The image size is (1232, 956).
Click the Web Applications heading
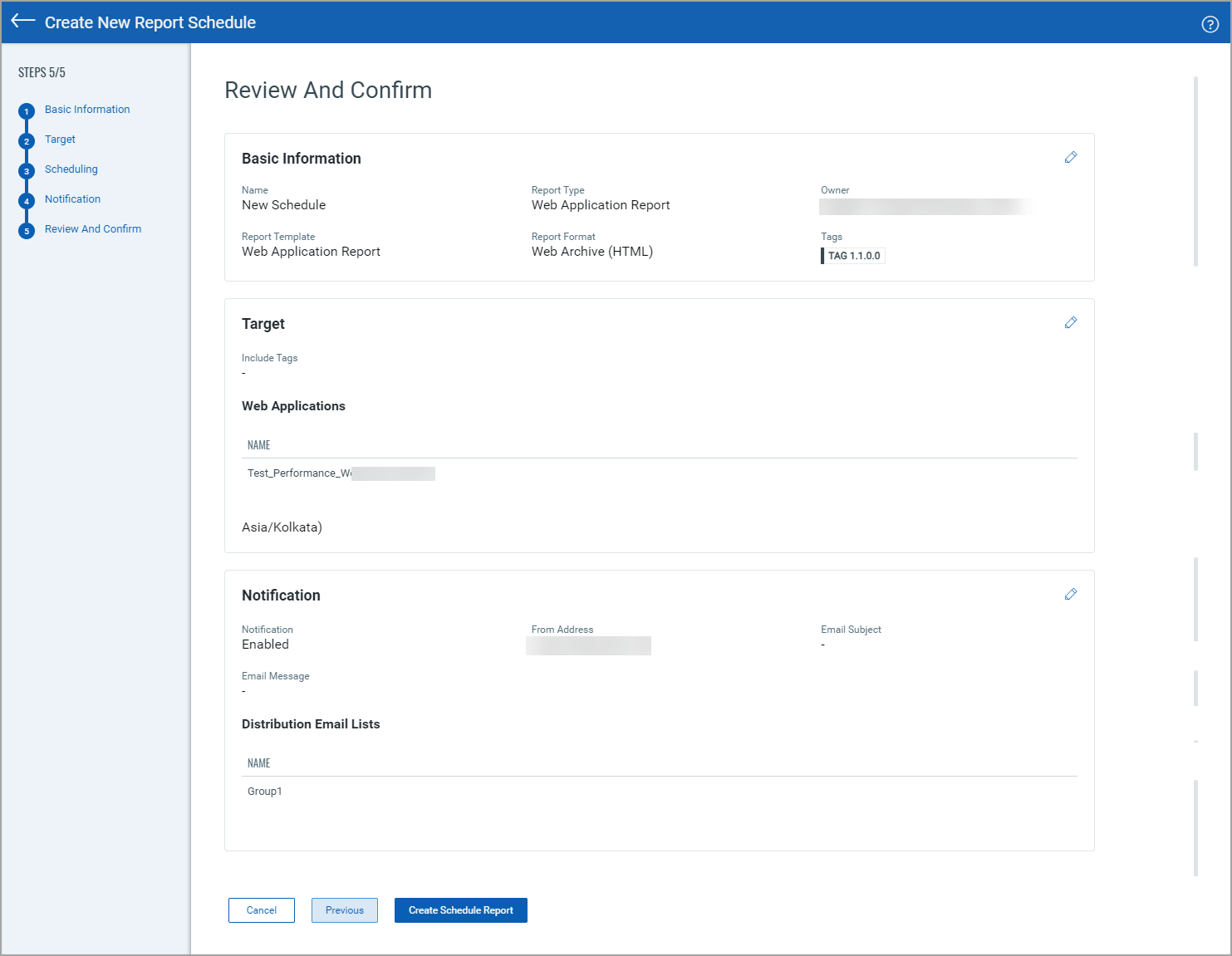(x=293, y=406)
